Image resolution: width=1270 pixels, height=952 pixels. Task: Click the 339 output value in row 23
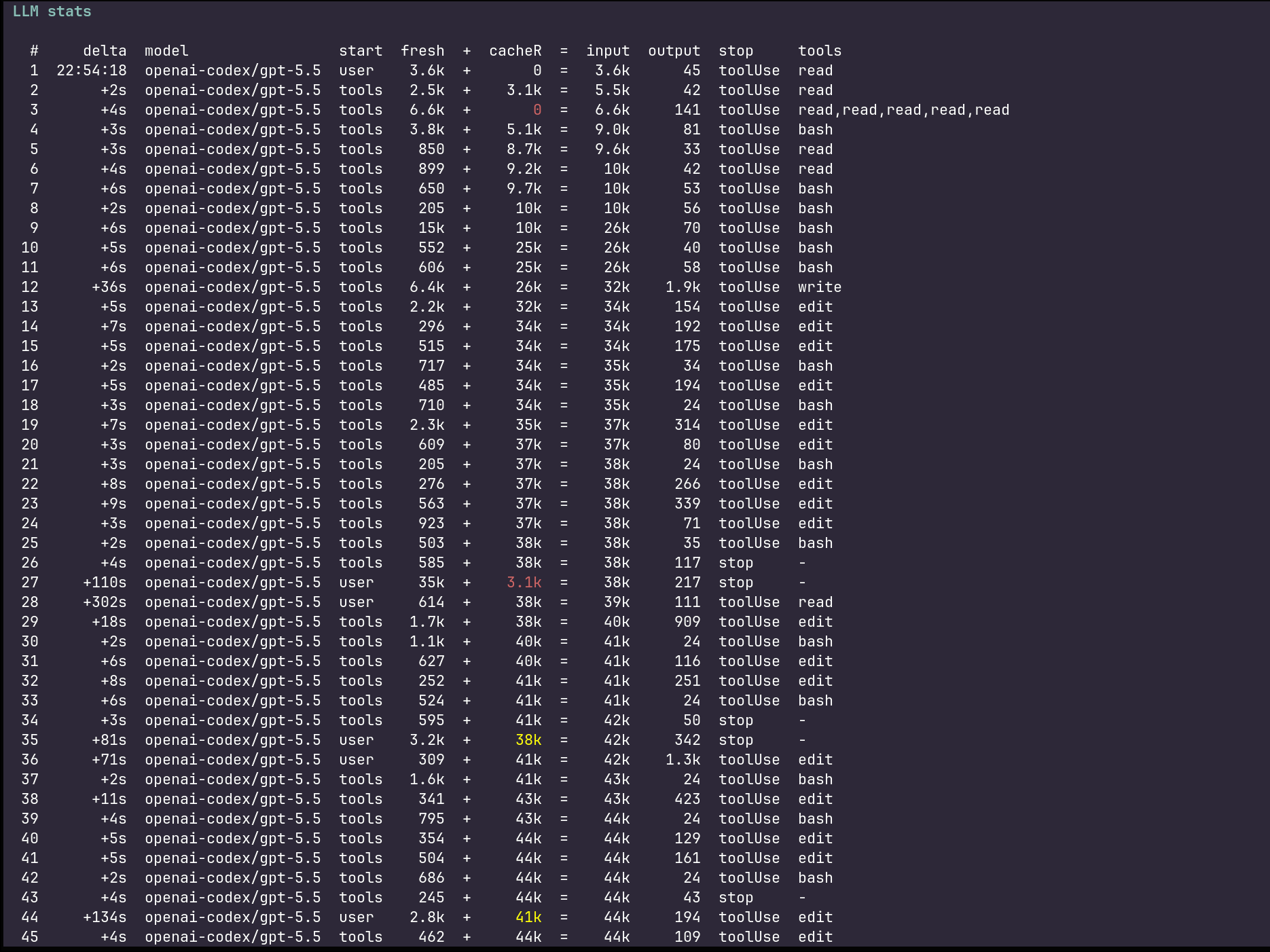pyautogui.click(x=687, y=504)
